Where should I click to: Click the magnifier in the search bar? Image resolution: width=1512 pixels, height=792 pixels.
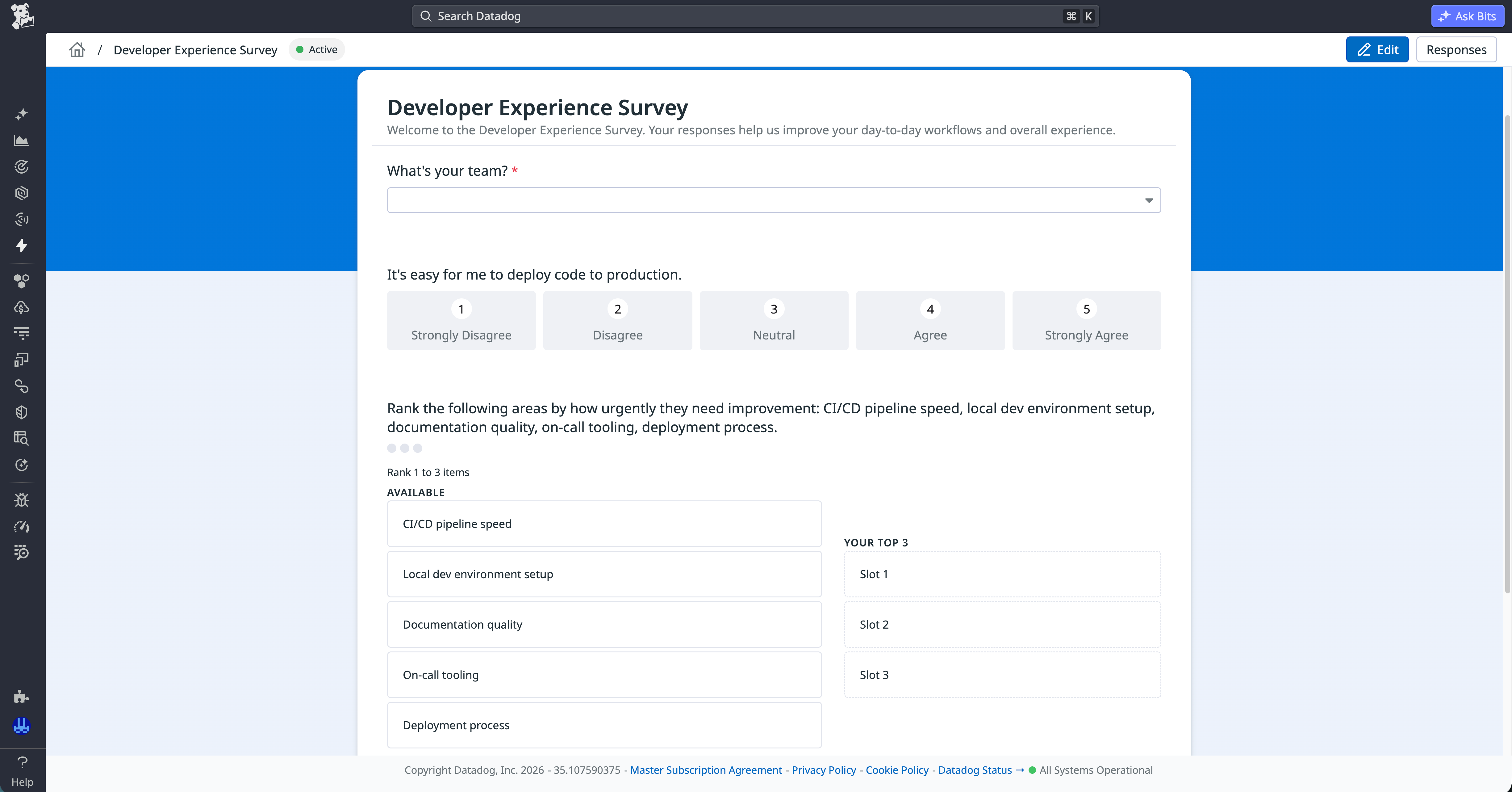(426, 16)
